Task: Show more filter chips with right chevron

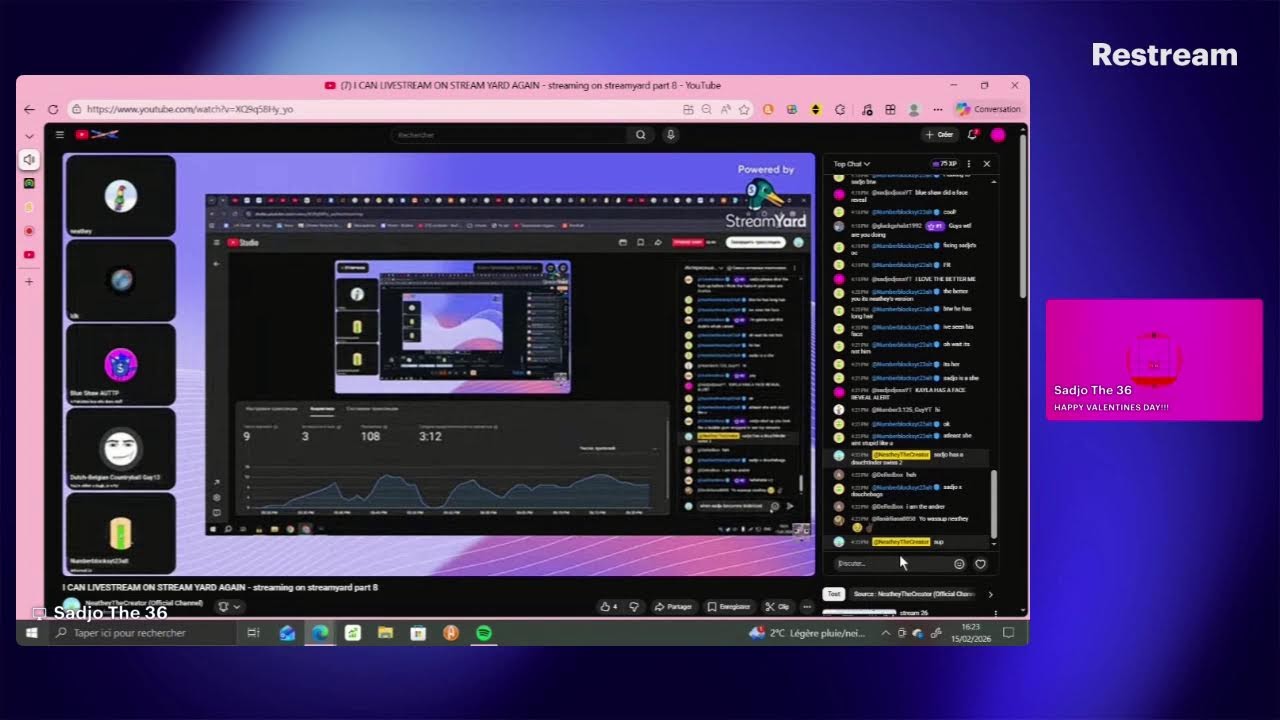Action: (991, 594)
